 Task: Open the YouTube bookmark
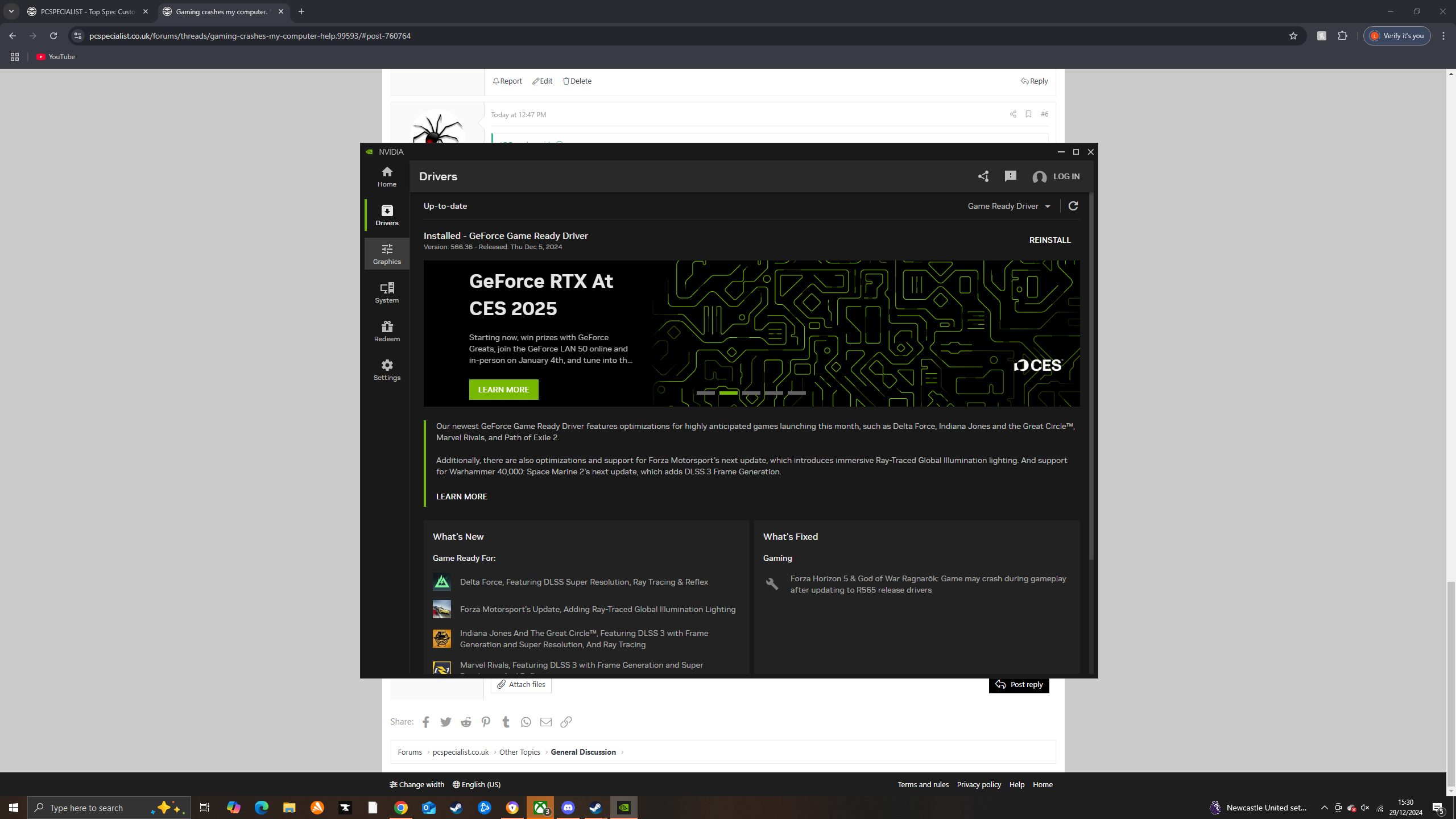(56, 57)
